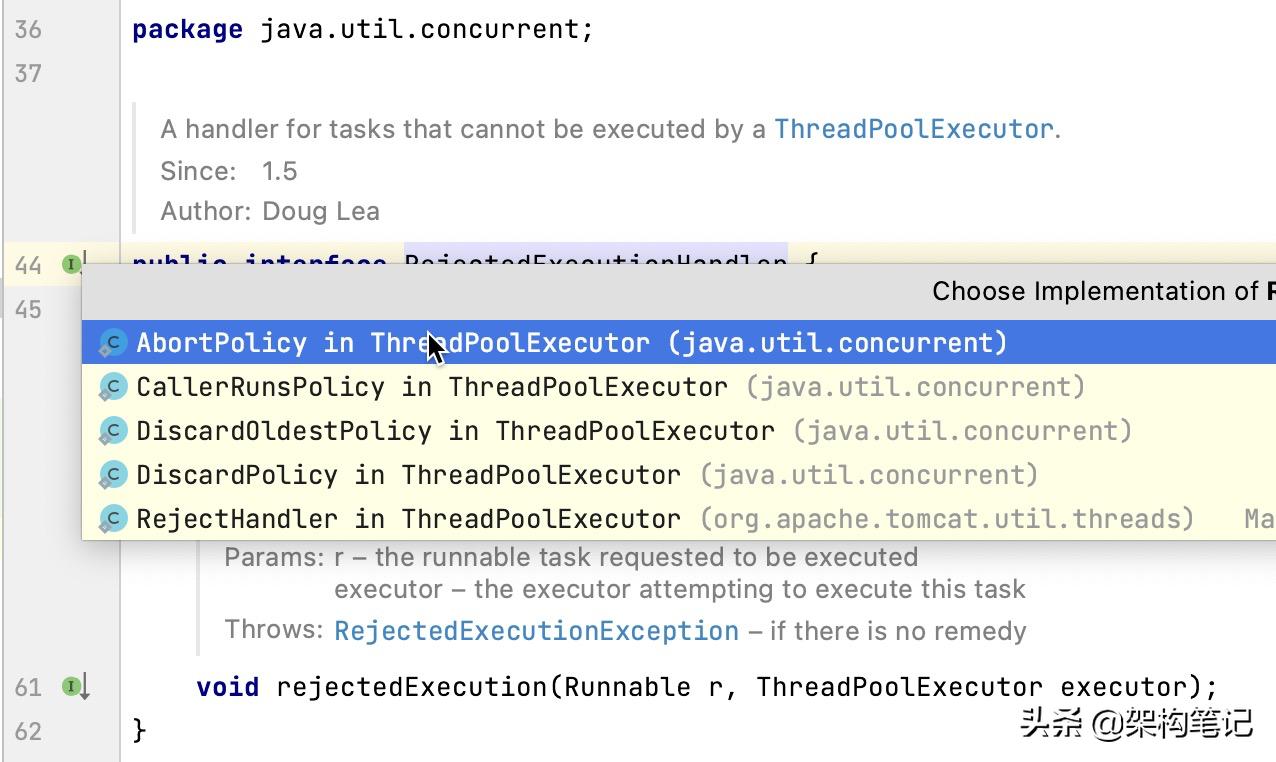Viewport: 1276px width, 762px height.
Task: Click the implementations gutter icon on line 61
Action: click(70, 687)
